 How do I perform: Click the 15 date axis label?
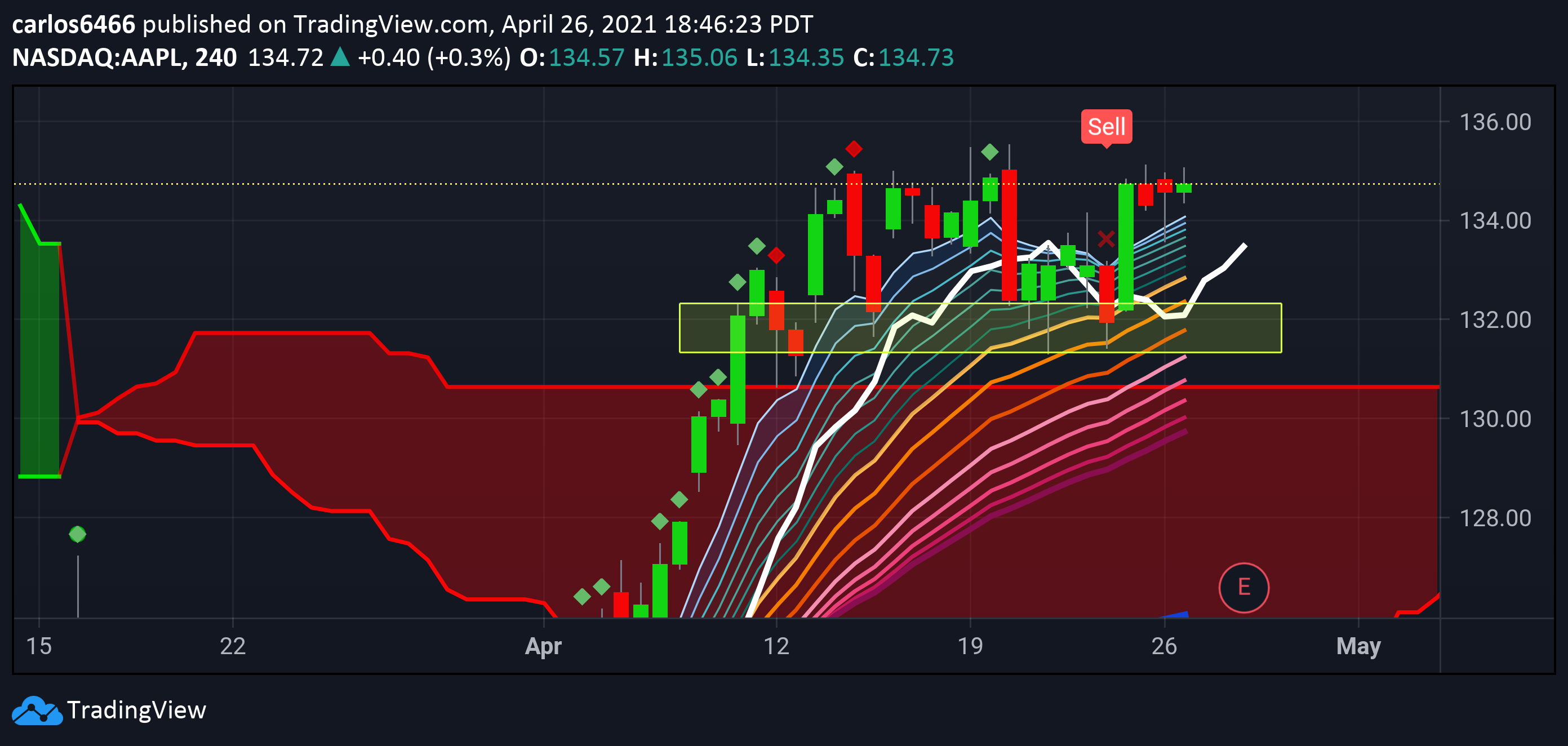pyautogui.click(x=39, y=646)
